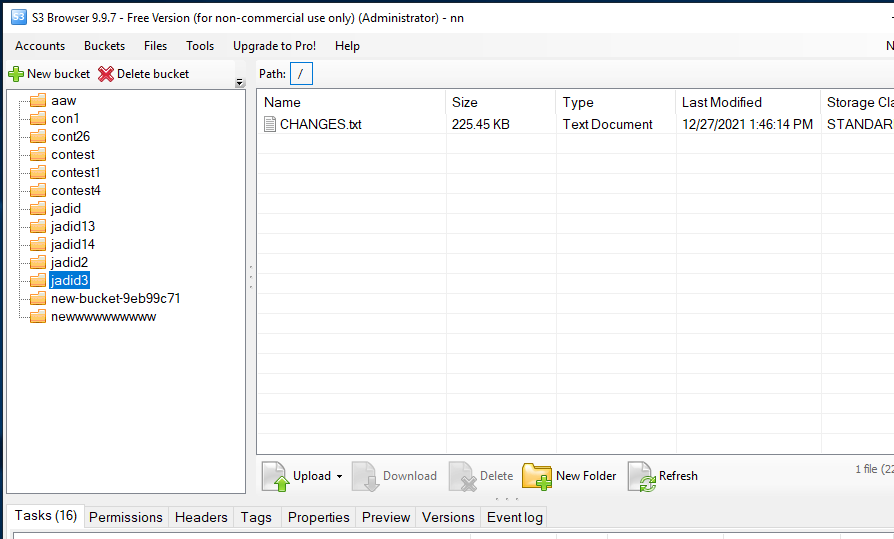Click the Download page icon

point(365,476)
